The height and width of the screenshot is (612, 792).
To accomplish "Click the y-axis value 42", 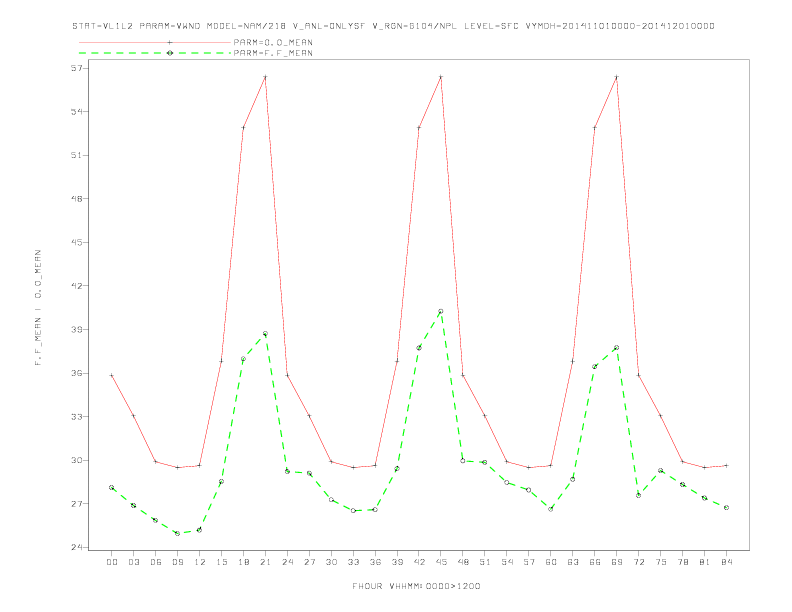I will click(x=77, y=286).
